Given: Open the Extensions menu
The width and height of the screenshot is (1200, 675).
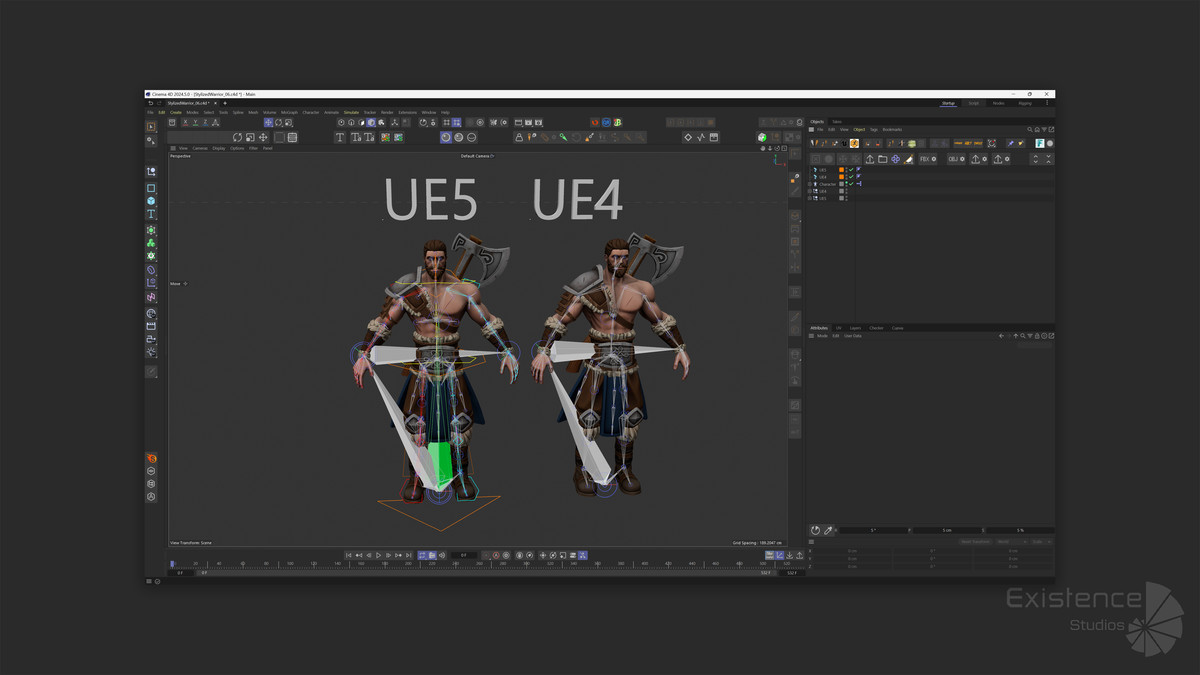Looking at the screenshot, I should click(407, 112).
